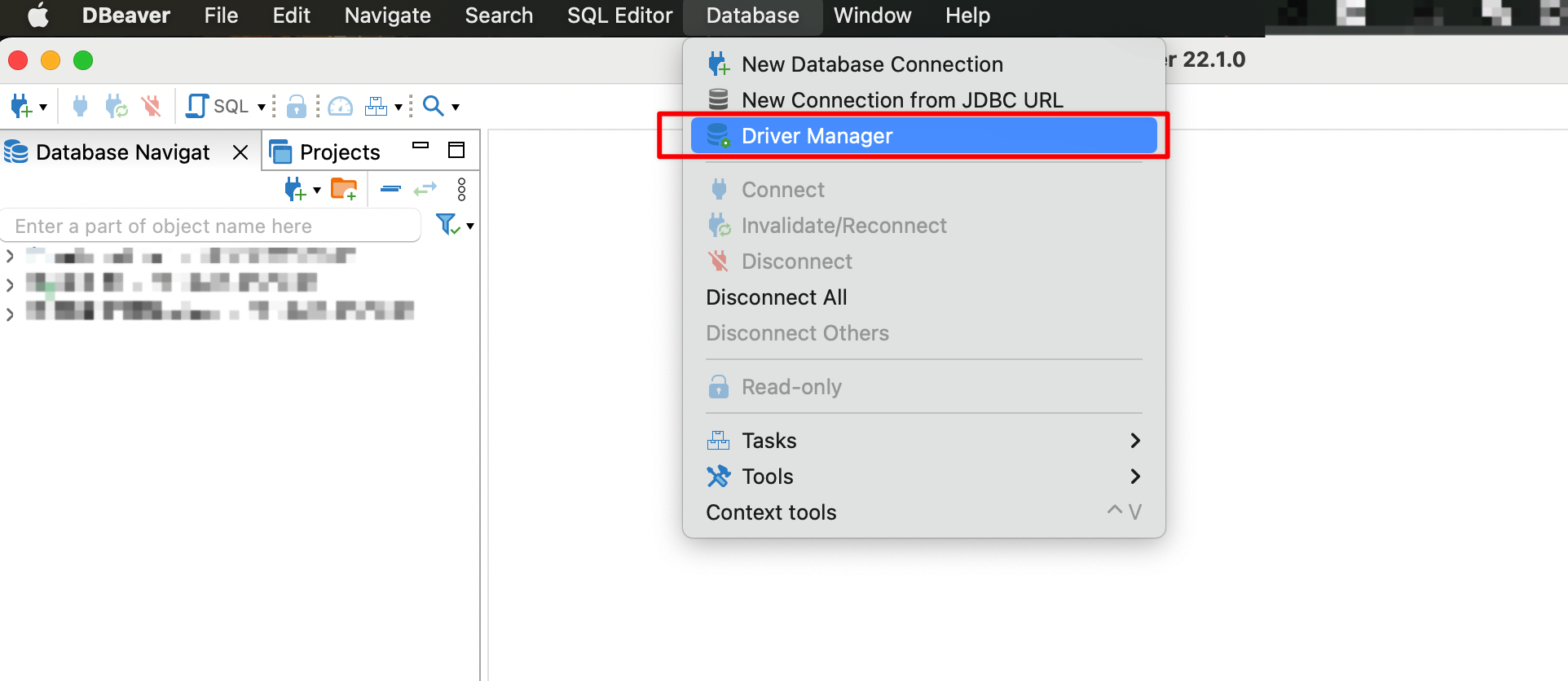Close the Database Navigator tab
Image resolution: width=1568 pixels, height=681 pixels.
[x=240, y=152]
